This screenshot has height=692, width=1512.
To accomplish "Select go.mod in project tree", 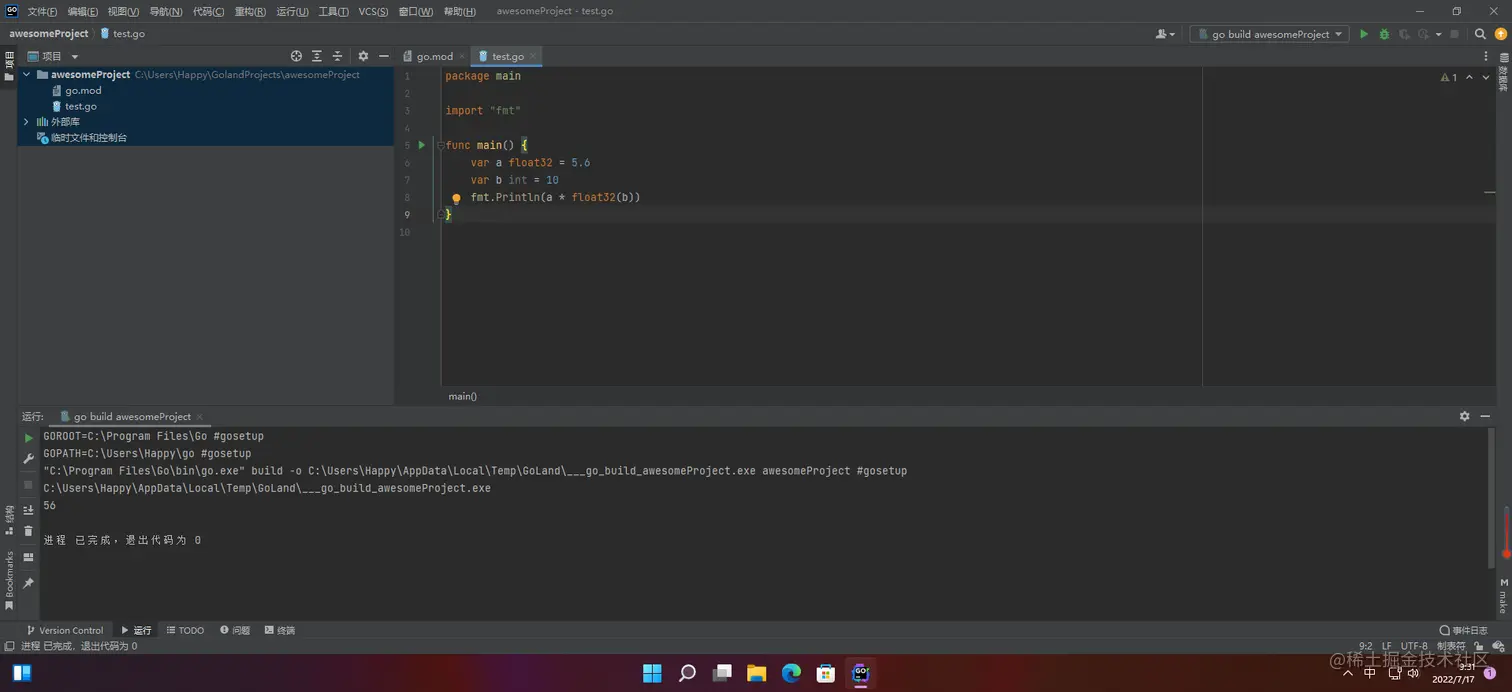I will [x=83, y=90].
